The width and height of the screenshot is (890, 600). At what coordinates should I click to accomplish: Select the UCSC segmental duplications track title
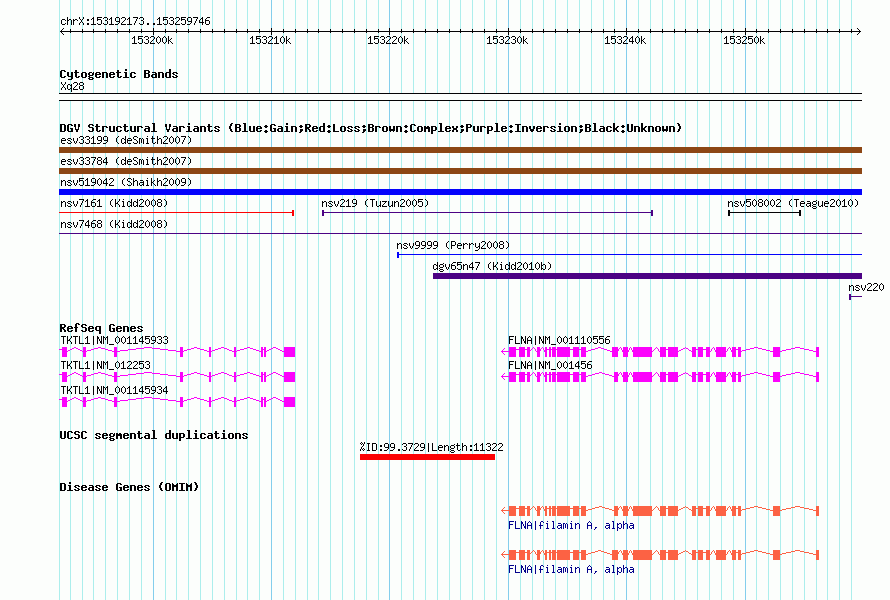154,435
